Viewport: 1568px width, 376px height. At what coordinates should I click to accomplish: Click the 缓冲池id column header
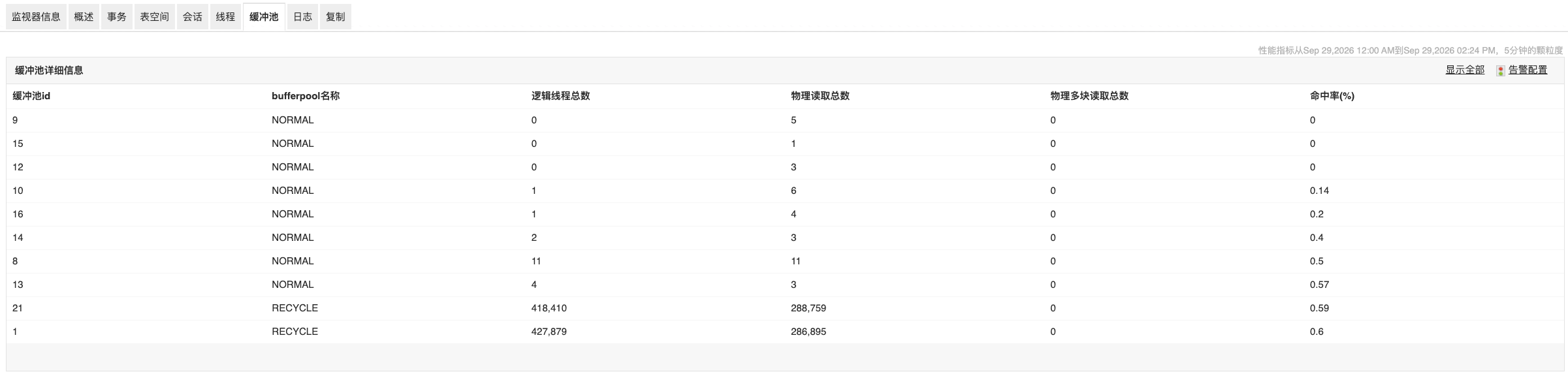[x=31, y=96]
